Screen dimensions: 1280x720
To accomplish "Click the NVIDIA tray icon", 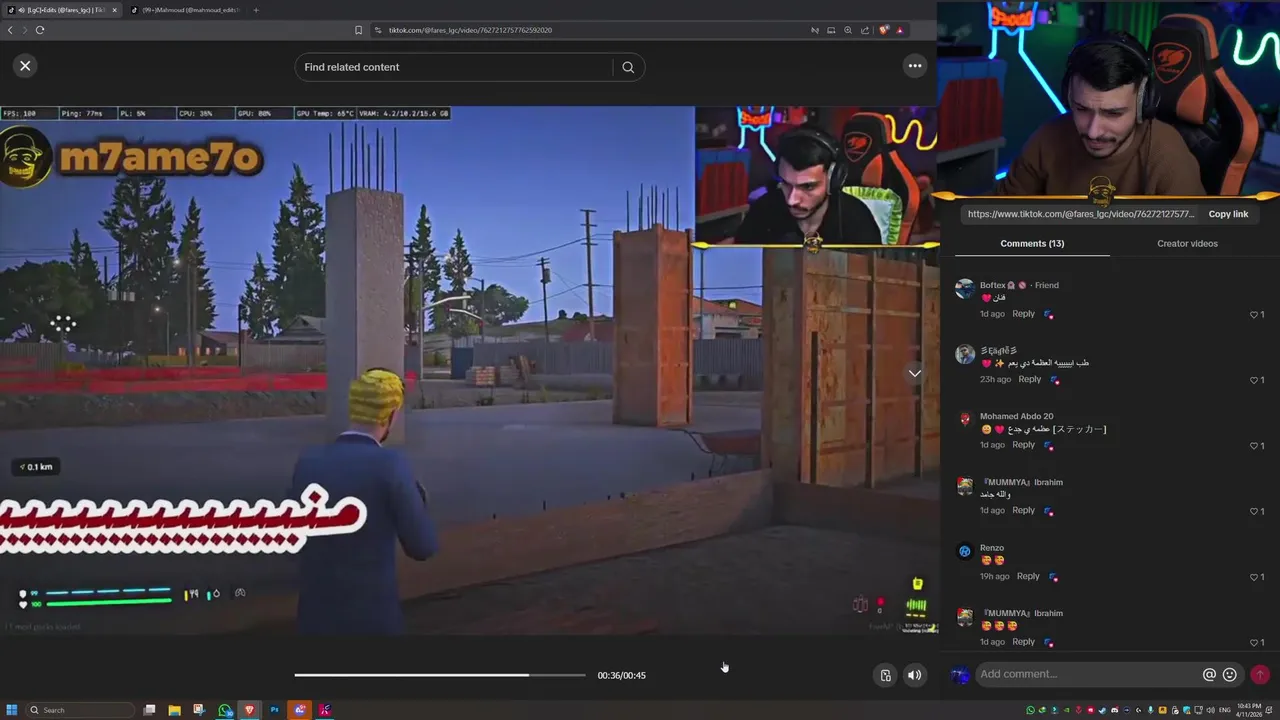I will point(1066,710).
